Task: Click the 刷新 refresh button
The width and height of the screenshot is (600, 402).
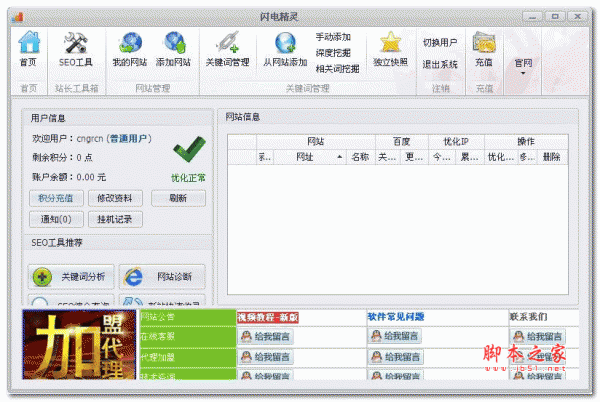Action: 179,198
